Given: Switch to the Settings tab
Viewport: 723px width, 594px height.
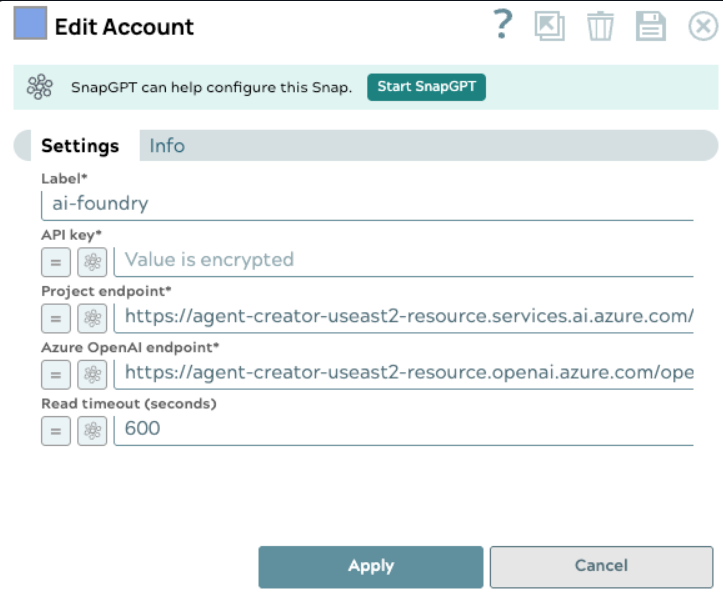Looking at the screenshot, I should tap(80, 146).
